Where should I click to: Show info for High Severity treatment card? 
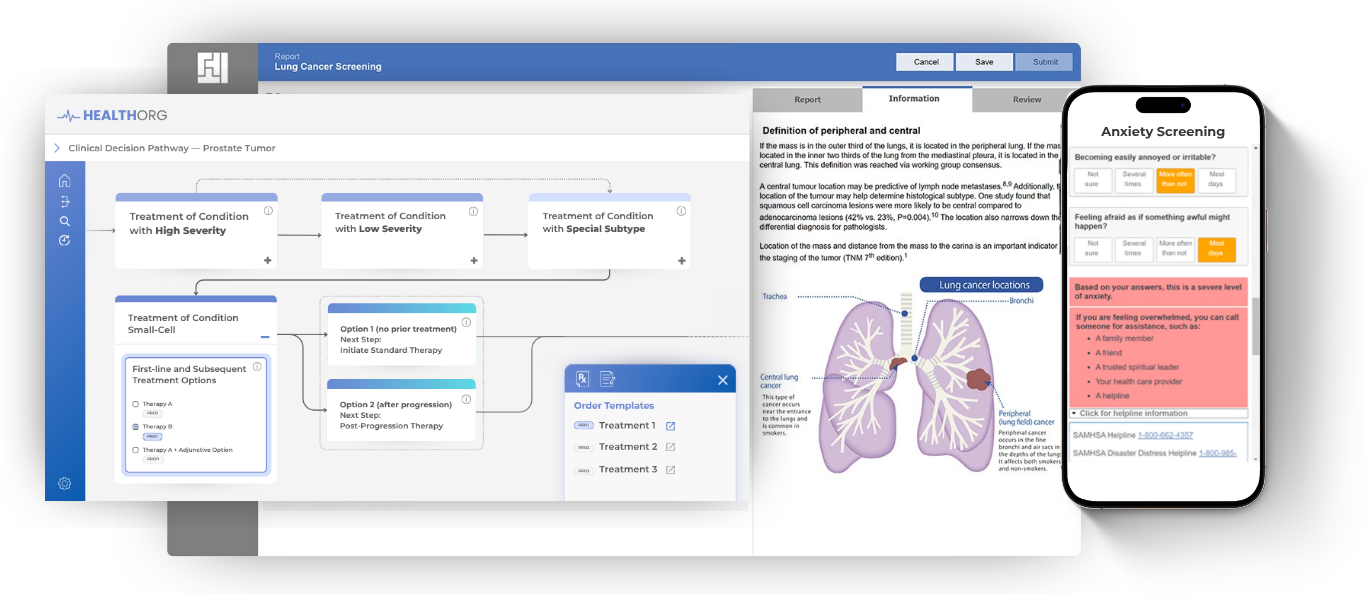(268, 211)
